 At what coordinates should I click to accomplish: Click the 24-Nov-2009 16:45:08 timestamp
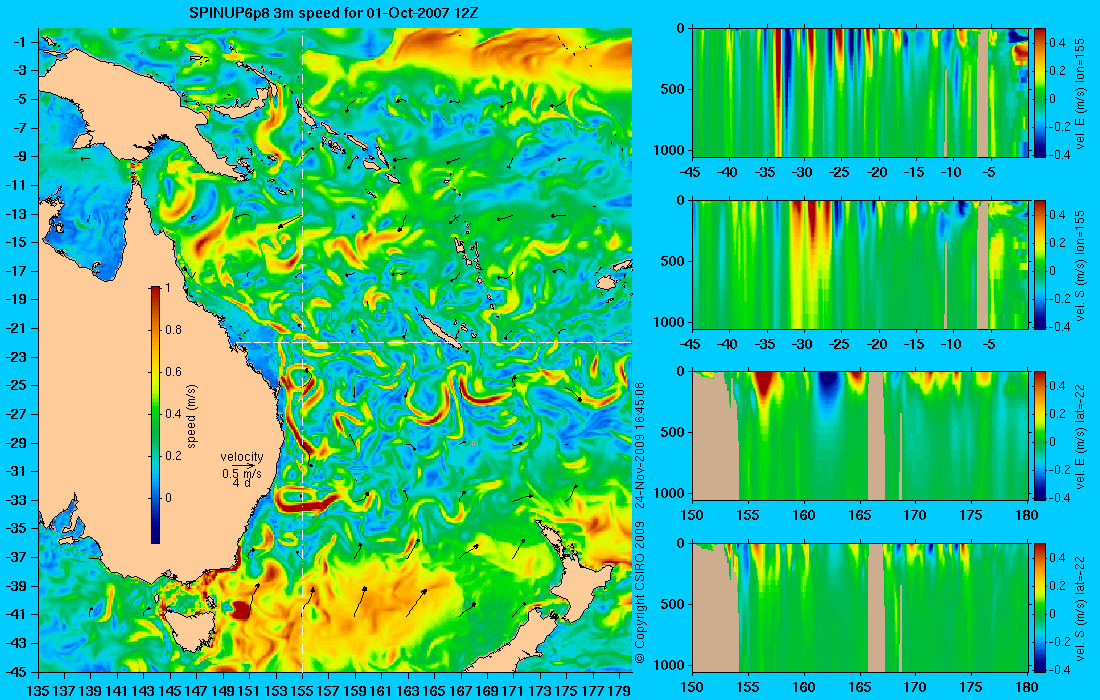tap(639, 444)
